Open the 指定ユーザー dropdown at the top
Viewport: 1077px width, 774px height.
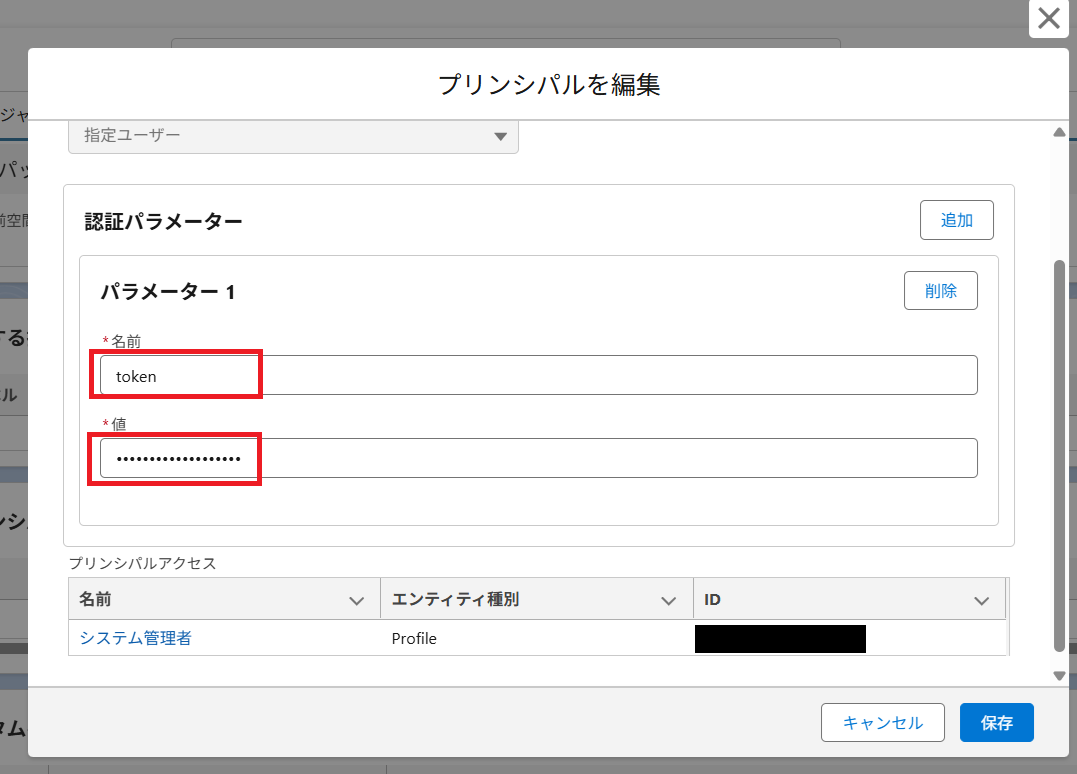pyautogui.click(x=293, y=137)
